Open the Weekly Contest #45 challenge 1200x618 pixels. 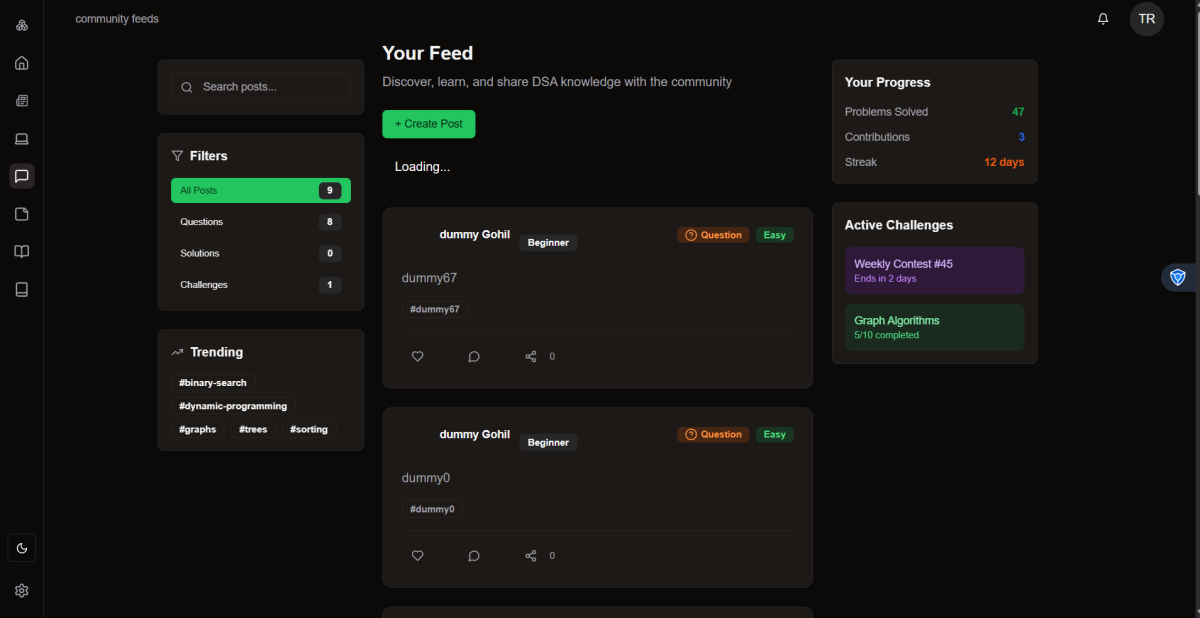point(933,270)
